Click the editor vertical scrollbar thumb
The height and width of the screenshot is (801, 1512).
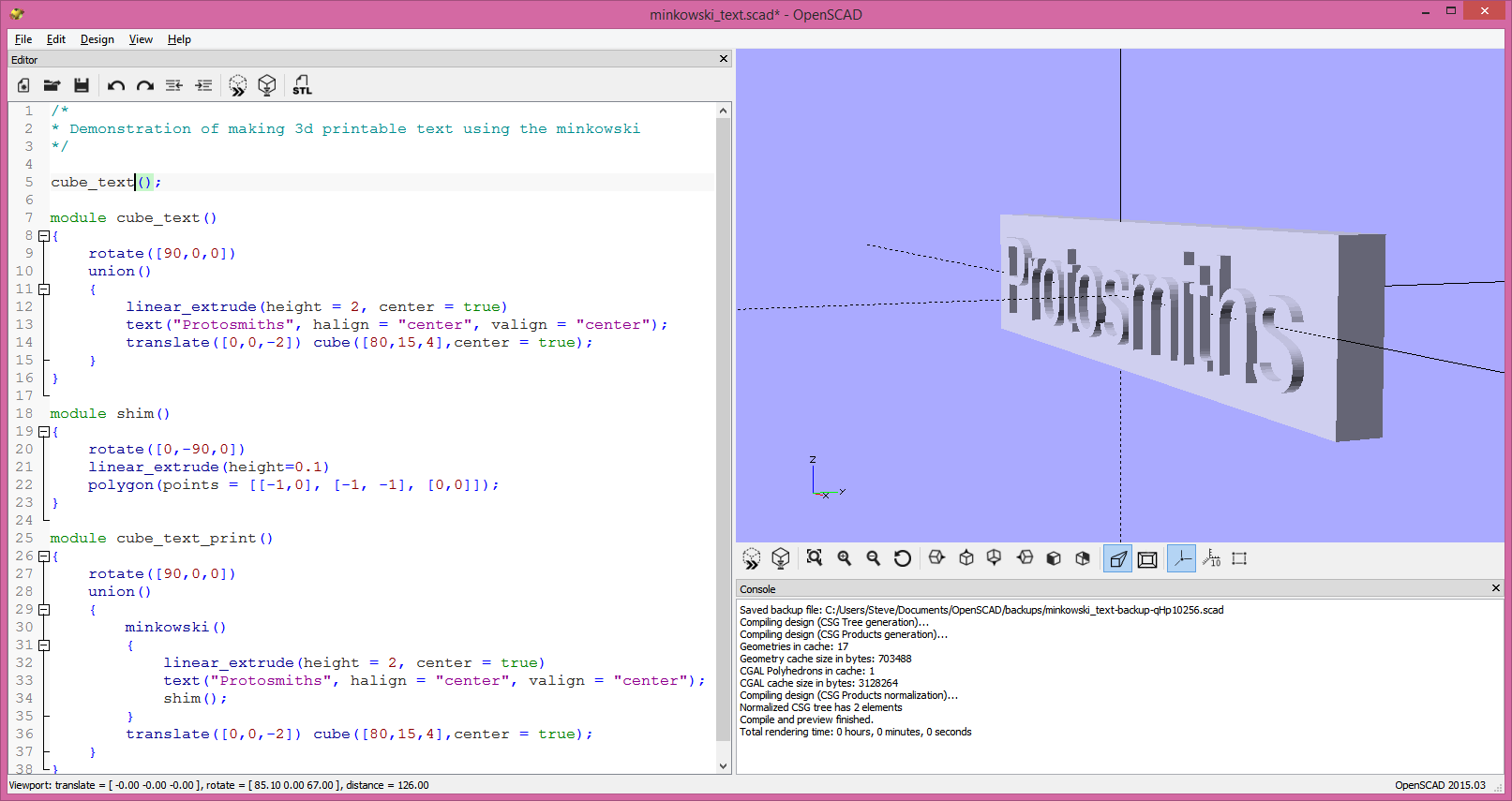[723, 429]
